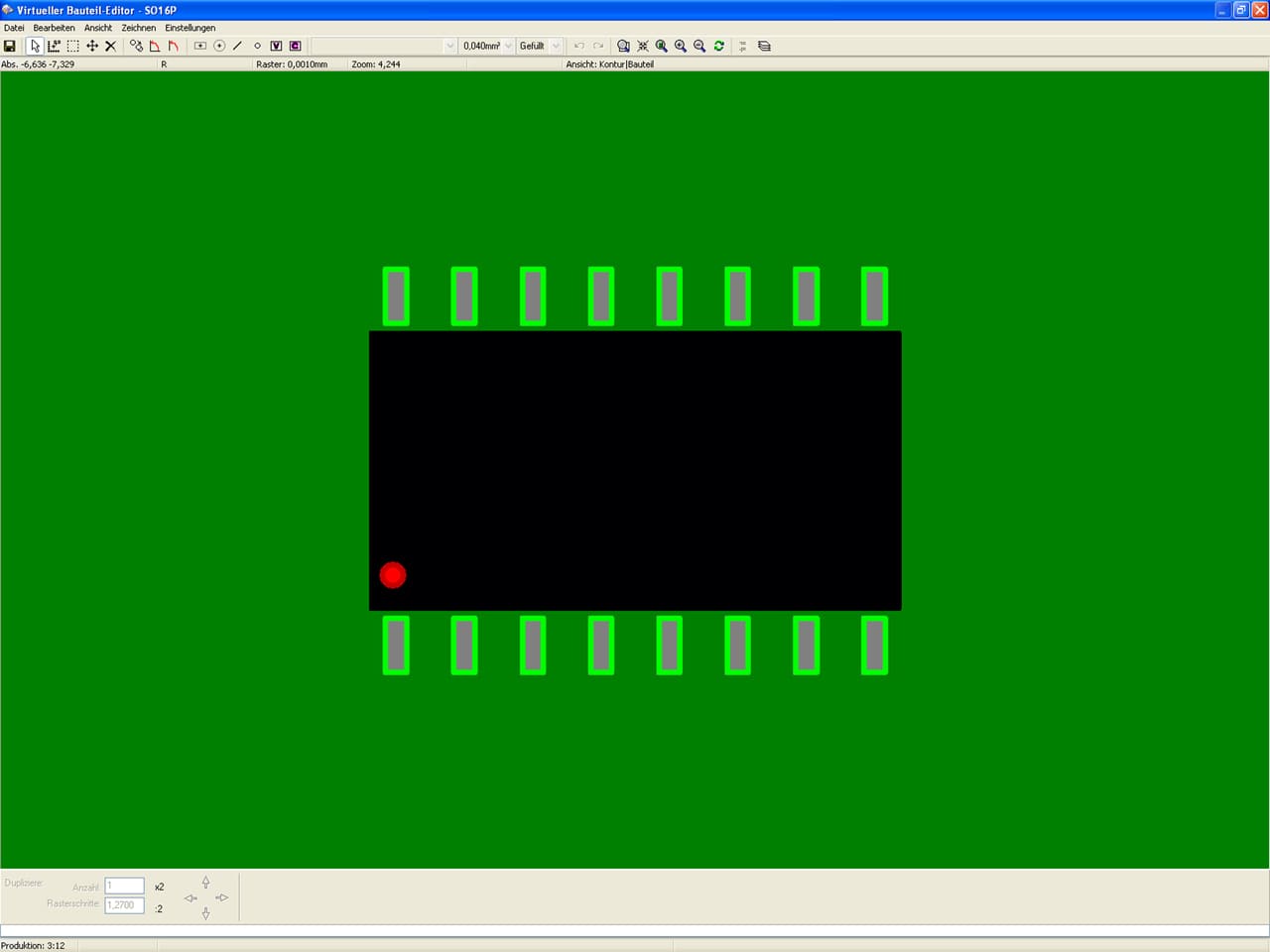
Task: Click the x2 multiply button
Action: click(x=160, y=887)
